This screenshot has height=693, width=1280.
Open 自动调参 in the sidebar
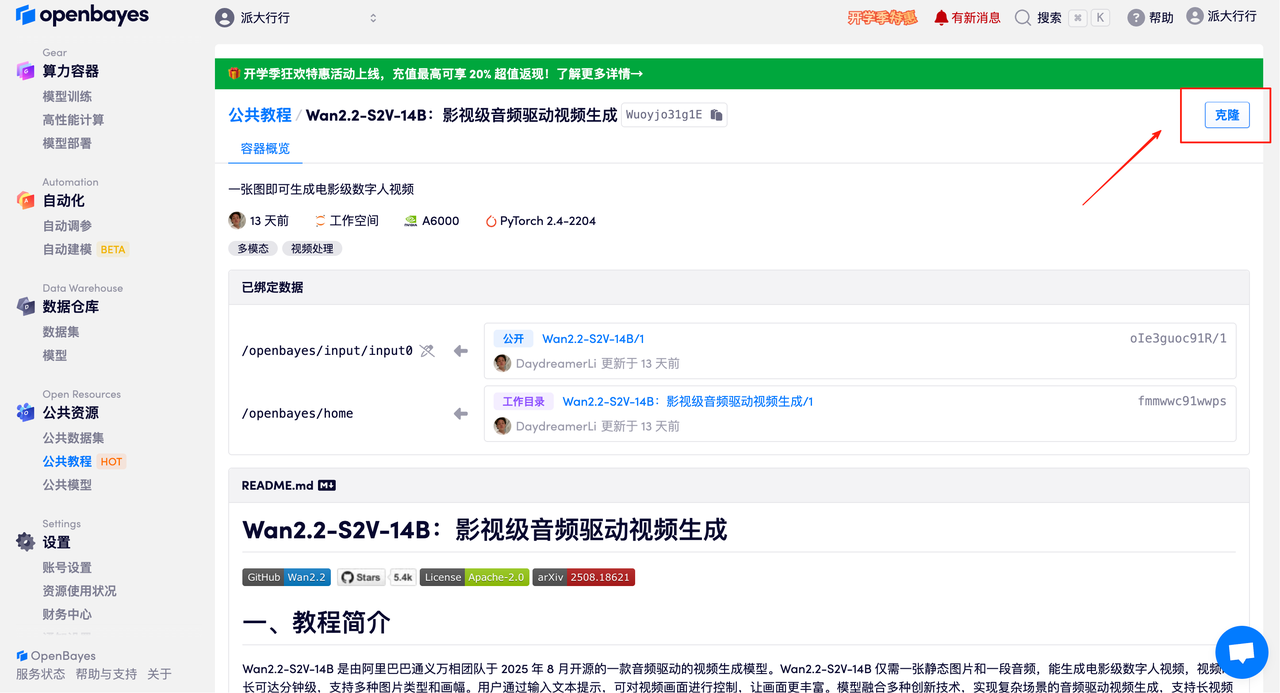tap(67, 226)
